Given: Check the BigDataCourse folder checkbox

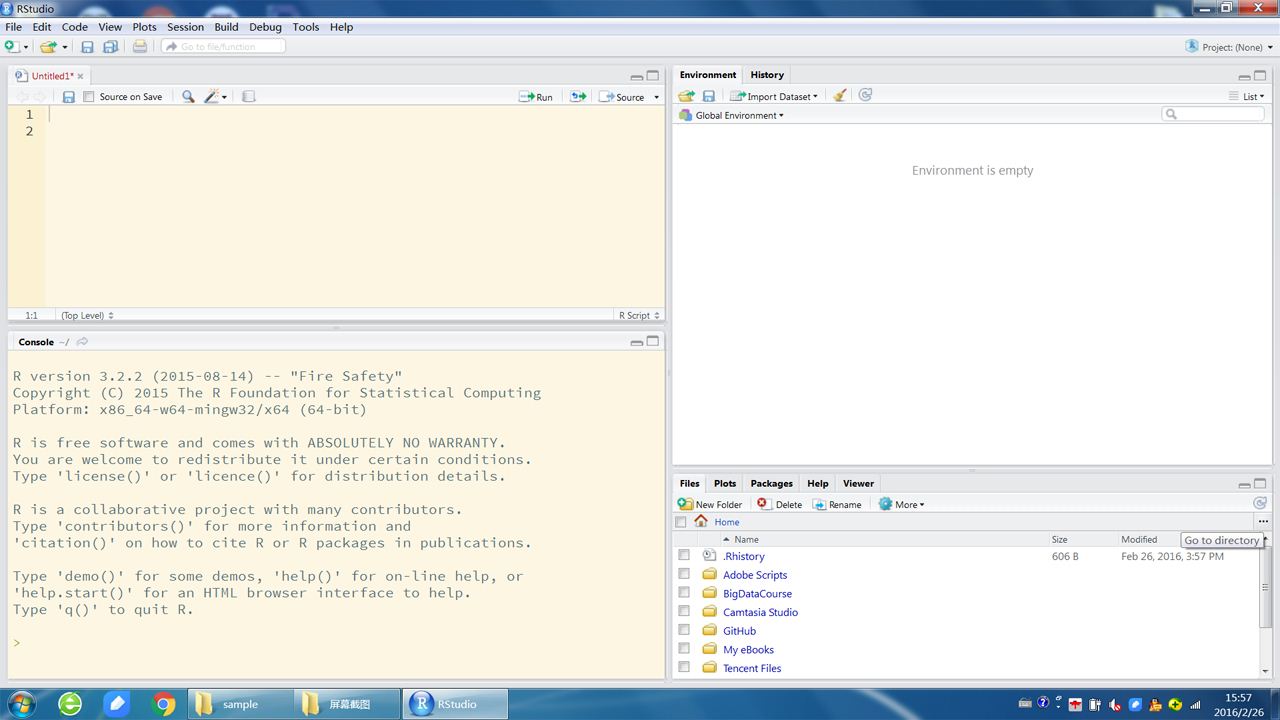Looking at the screenshot, I should (684, 593).
